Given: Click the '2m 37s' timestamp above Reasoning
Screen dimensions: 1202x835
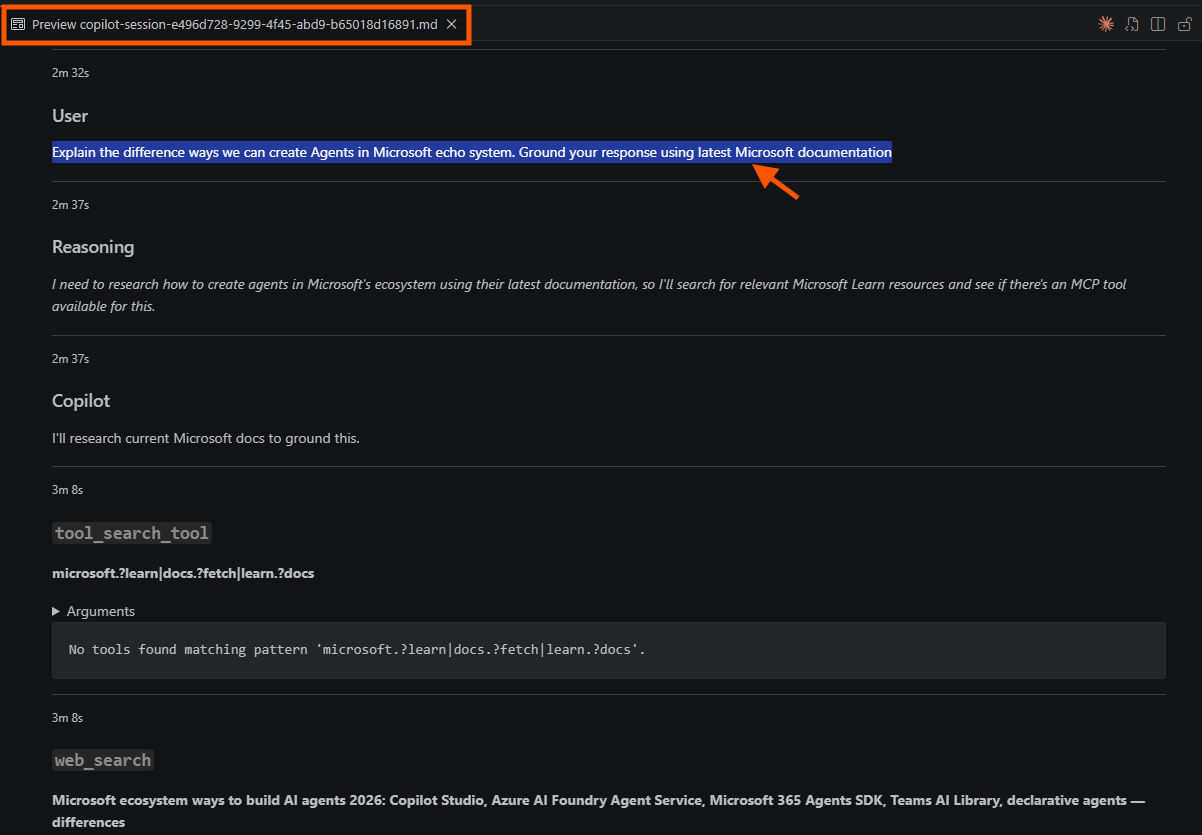Looking at the screenshot, I should coord(71,205).
